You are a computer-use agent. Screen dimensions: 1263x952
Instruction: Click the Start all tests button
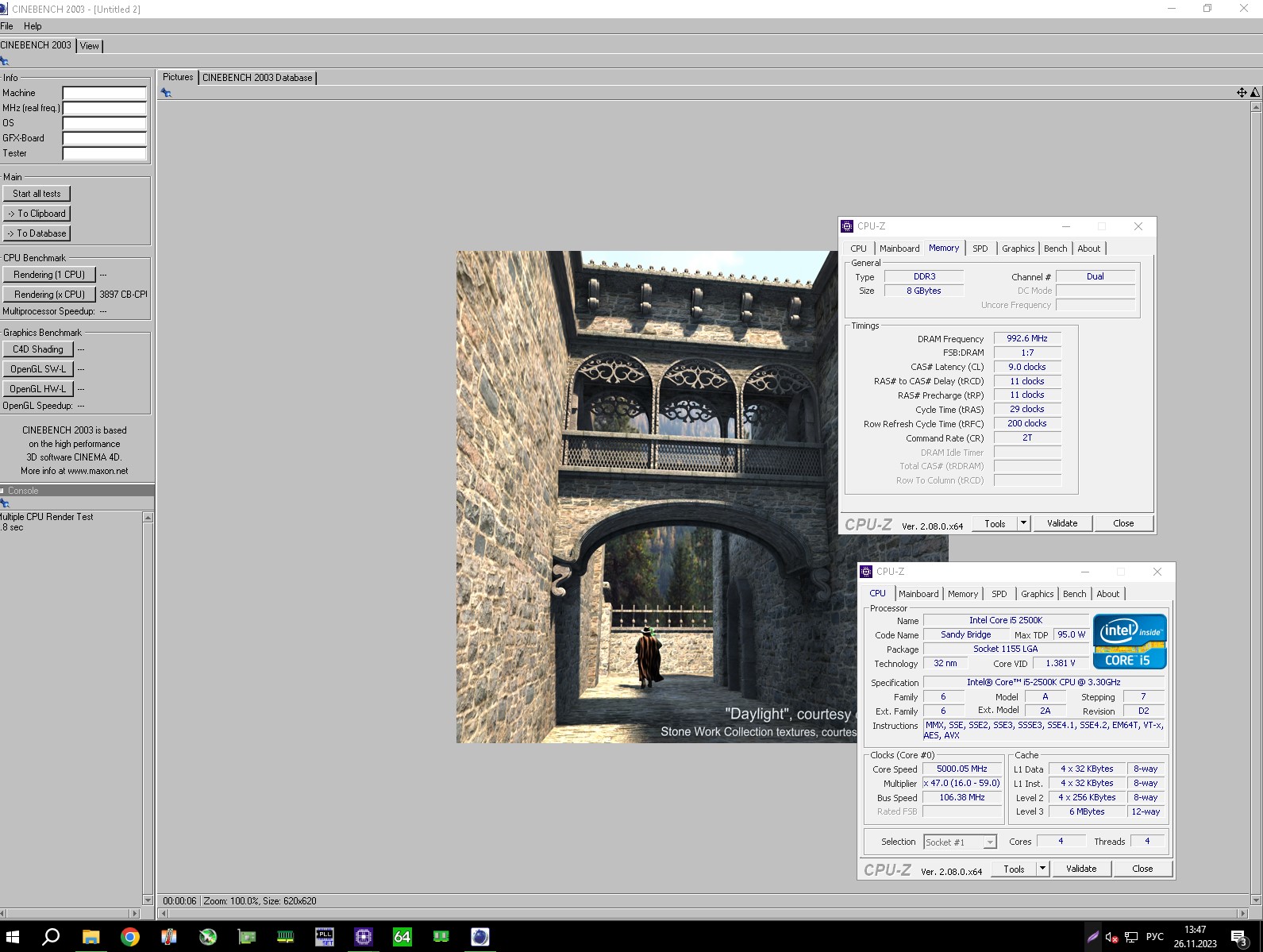[37, 194]
